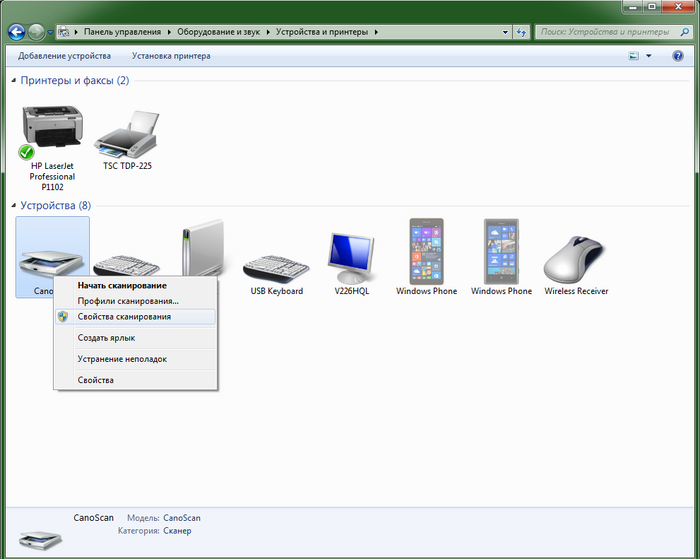Click the Back navigation arrow

(x=16, y=32)
